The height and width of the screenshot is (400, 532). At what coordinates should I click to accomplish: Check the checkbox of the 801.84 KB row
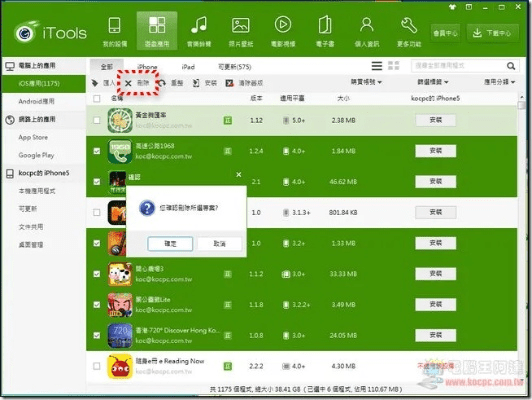click(x=97, y=212)
